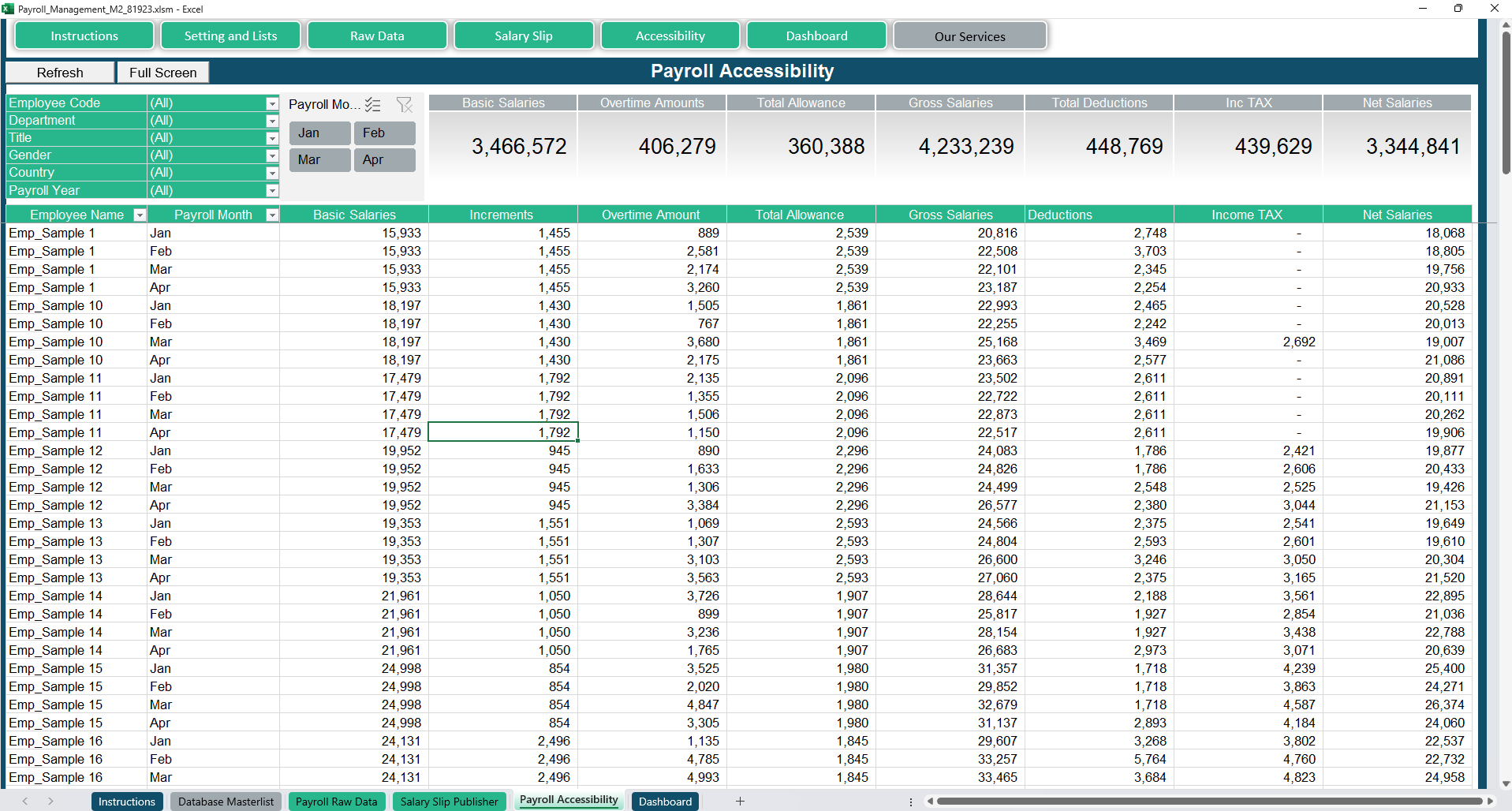Expand the Payroll Year filter dropdown
1512x811 pixels.
coord(272,191)
